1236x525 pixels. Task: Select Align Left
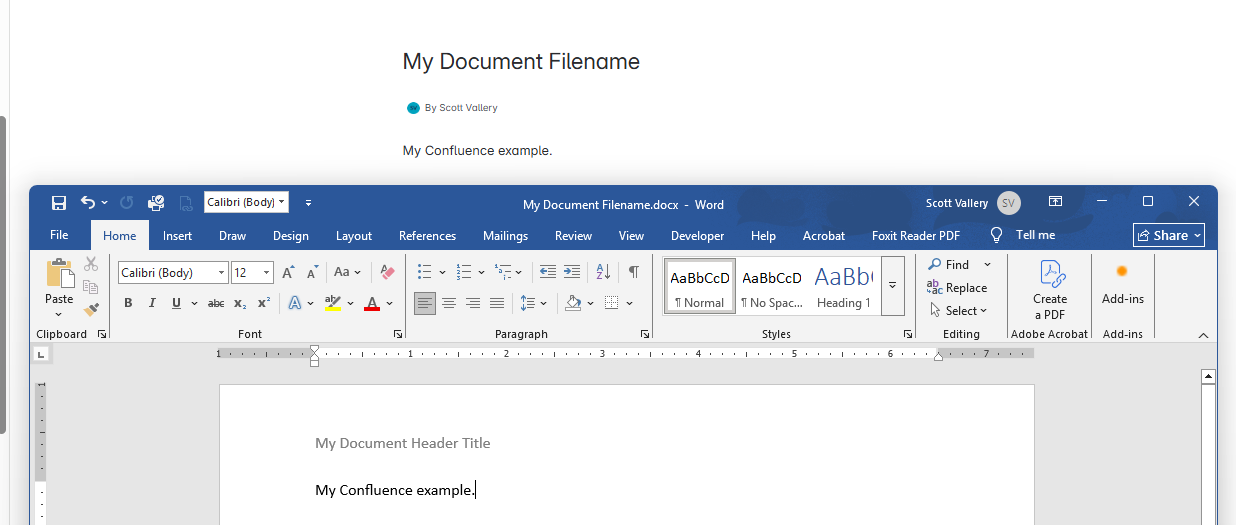point(425,303)
